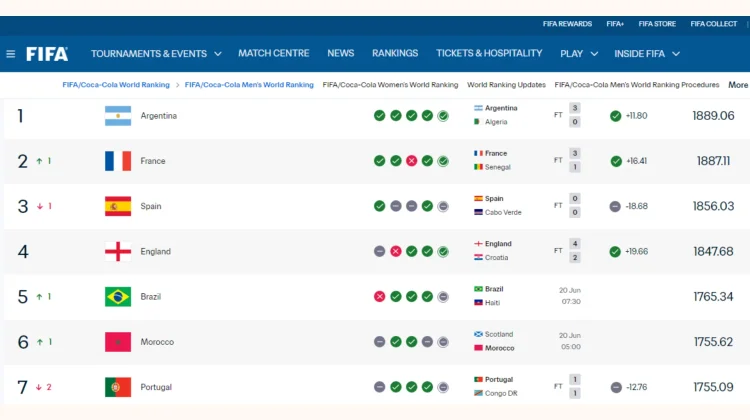750x420 pixels.
Task: Click Spain team name in row 3
Action: (x=151, y=206)
